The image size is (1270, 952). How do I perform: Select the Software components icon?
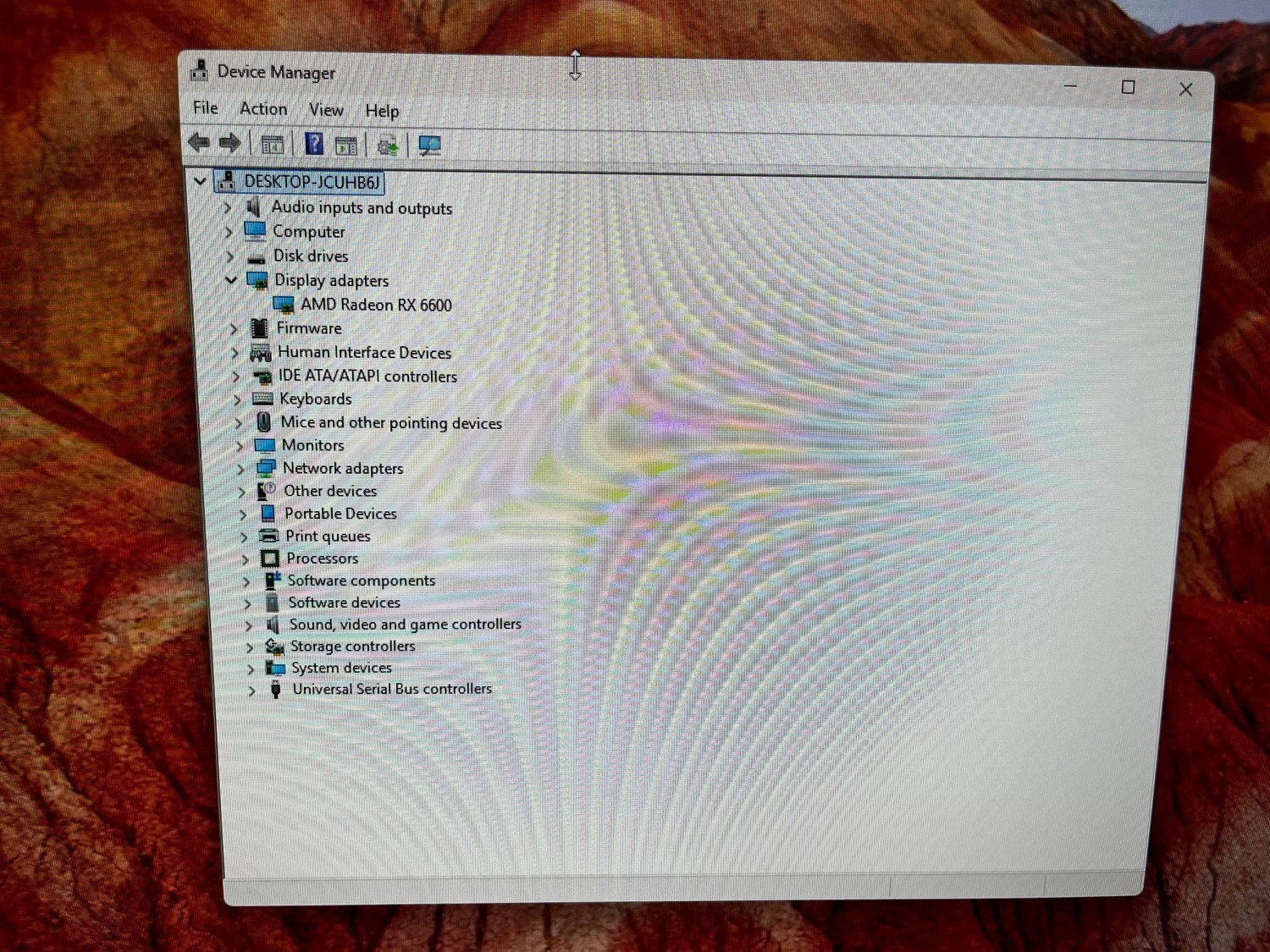tap(272, 581)
